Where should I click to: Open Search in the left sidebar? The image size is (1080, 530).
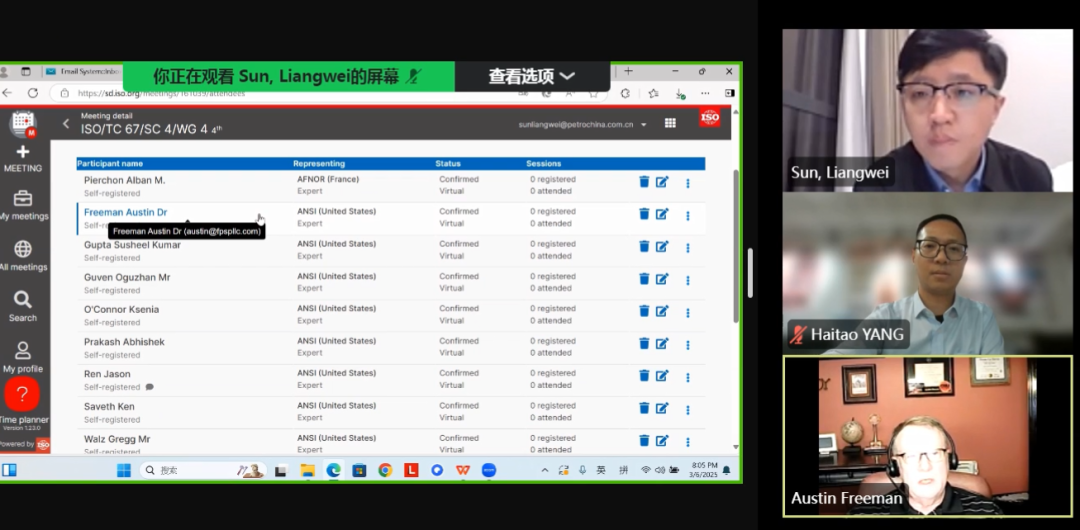tap(23, 306)
